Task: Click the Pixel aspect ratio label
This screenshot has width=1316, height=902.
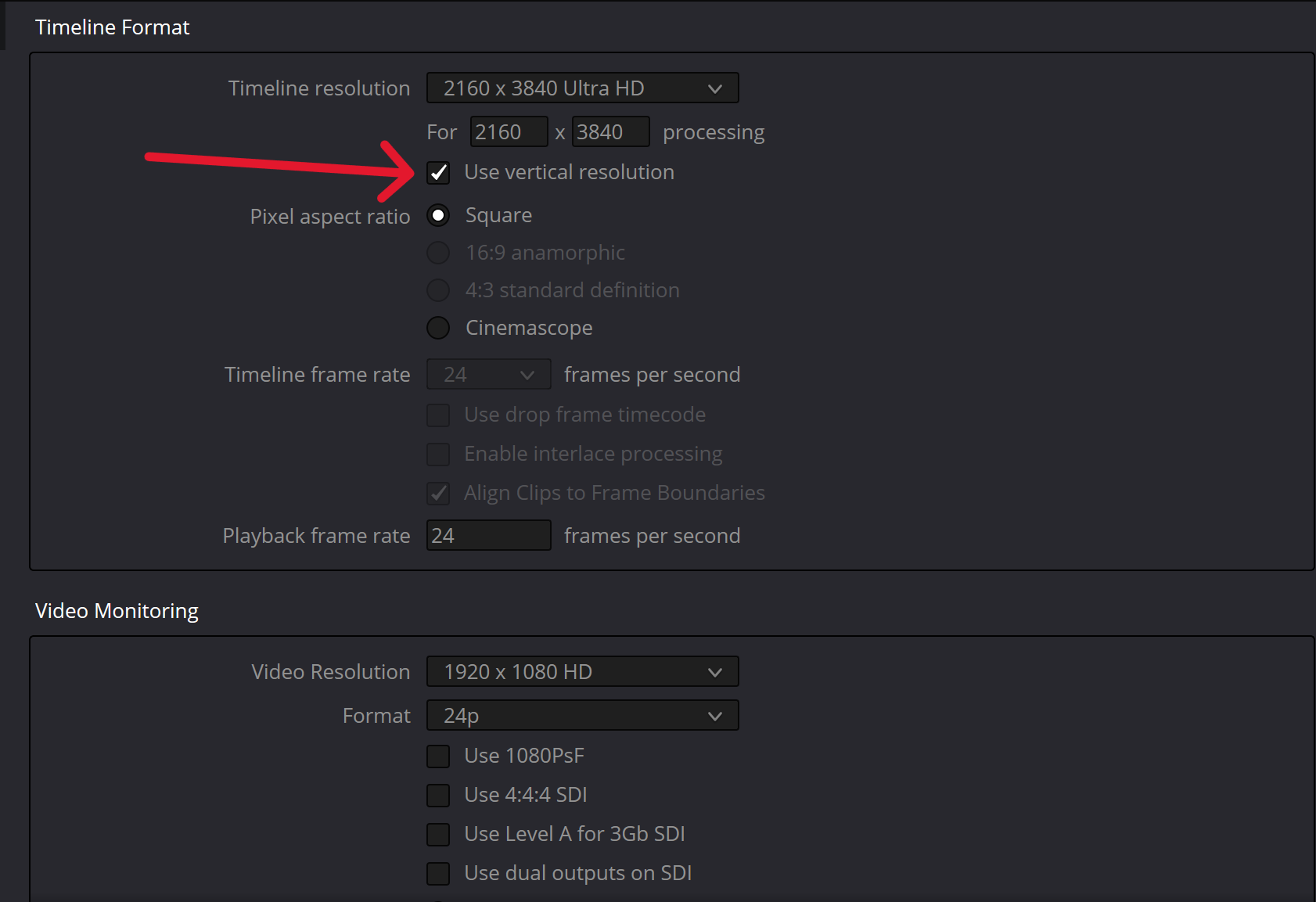Action: (330, 217)
